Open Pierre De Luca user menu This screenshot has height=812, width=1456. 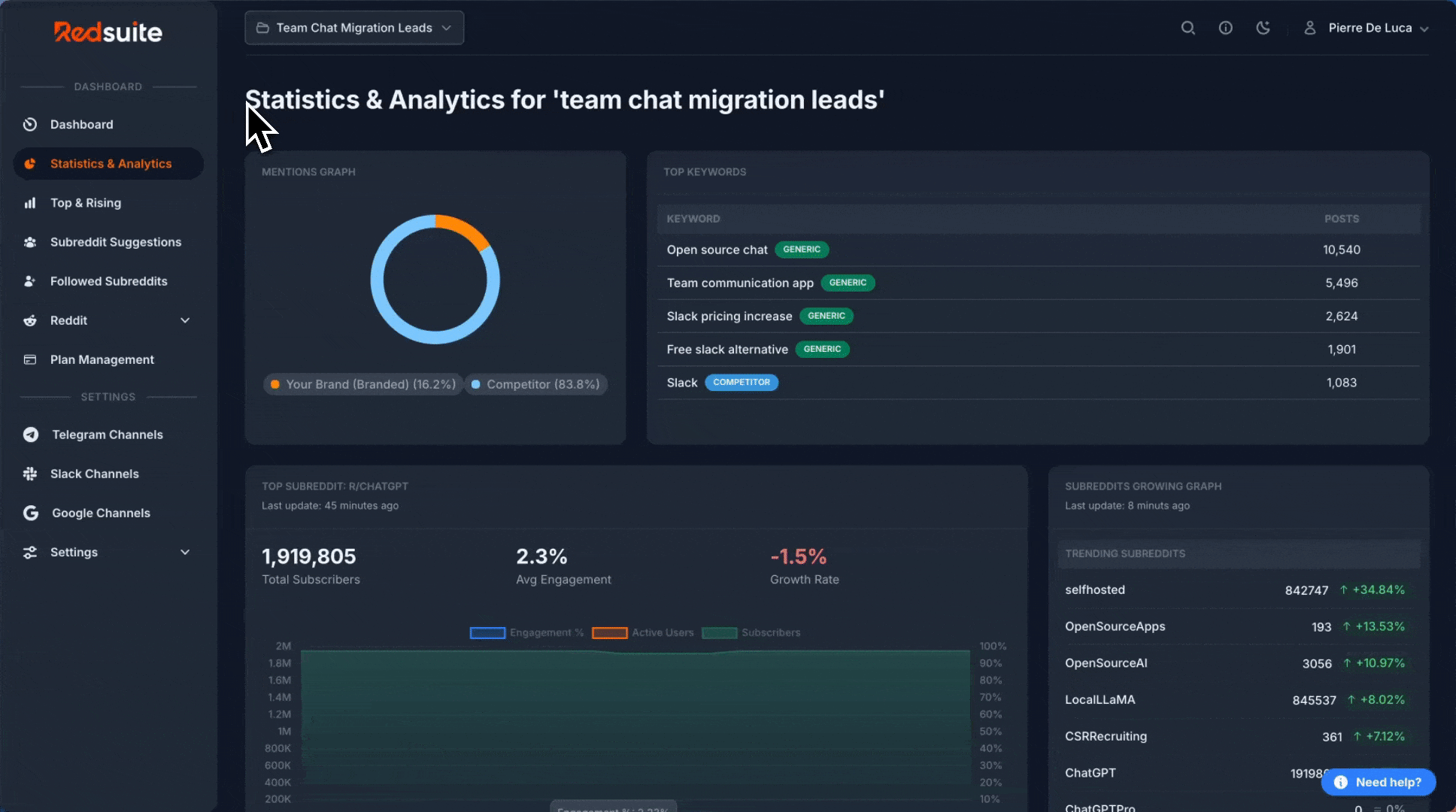click(x=1369, y=28)
